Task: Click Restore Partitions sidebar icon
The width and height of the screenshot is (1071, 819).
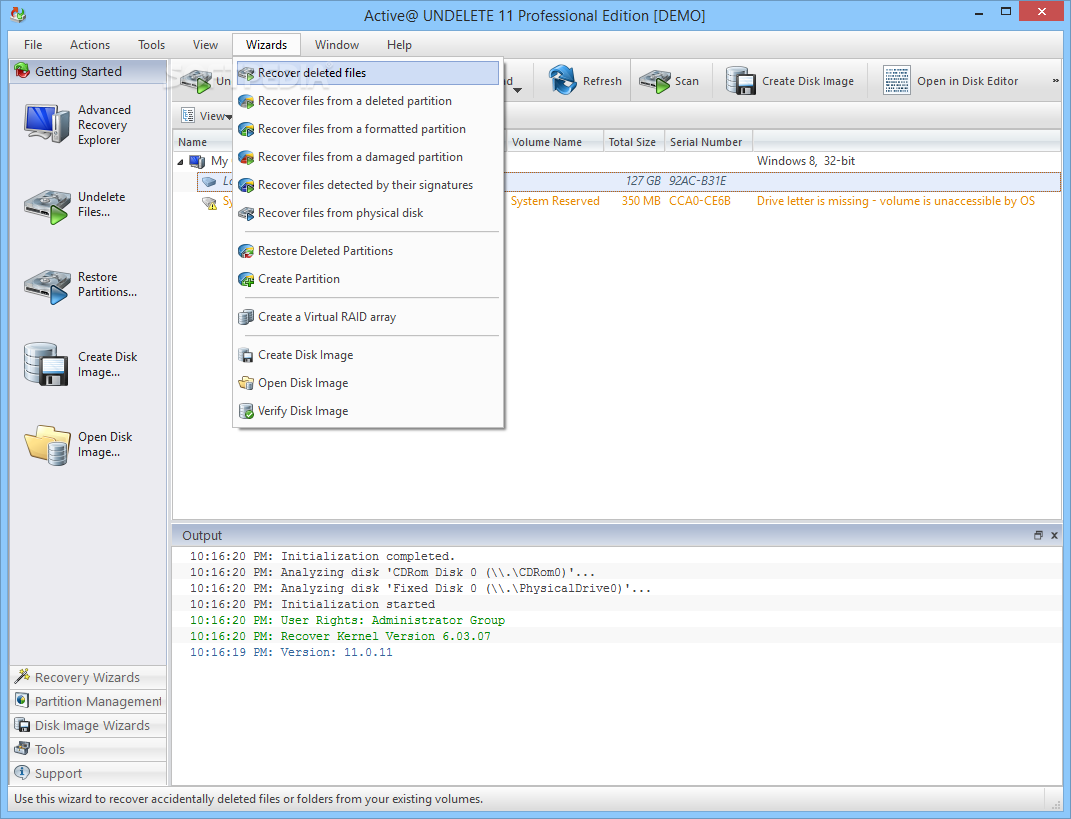Action: coord(46,286)
